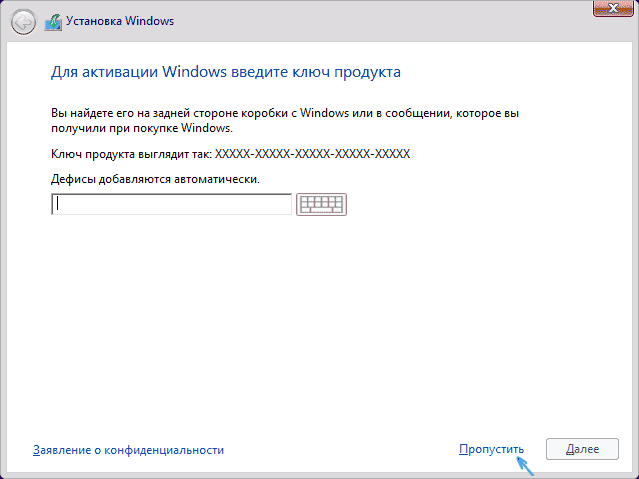This screenshot has height=479, width=639.
Task: Open the on-screen keyboard icon
Action: pos(321,204)
